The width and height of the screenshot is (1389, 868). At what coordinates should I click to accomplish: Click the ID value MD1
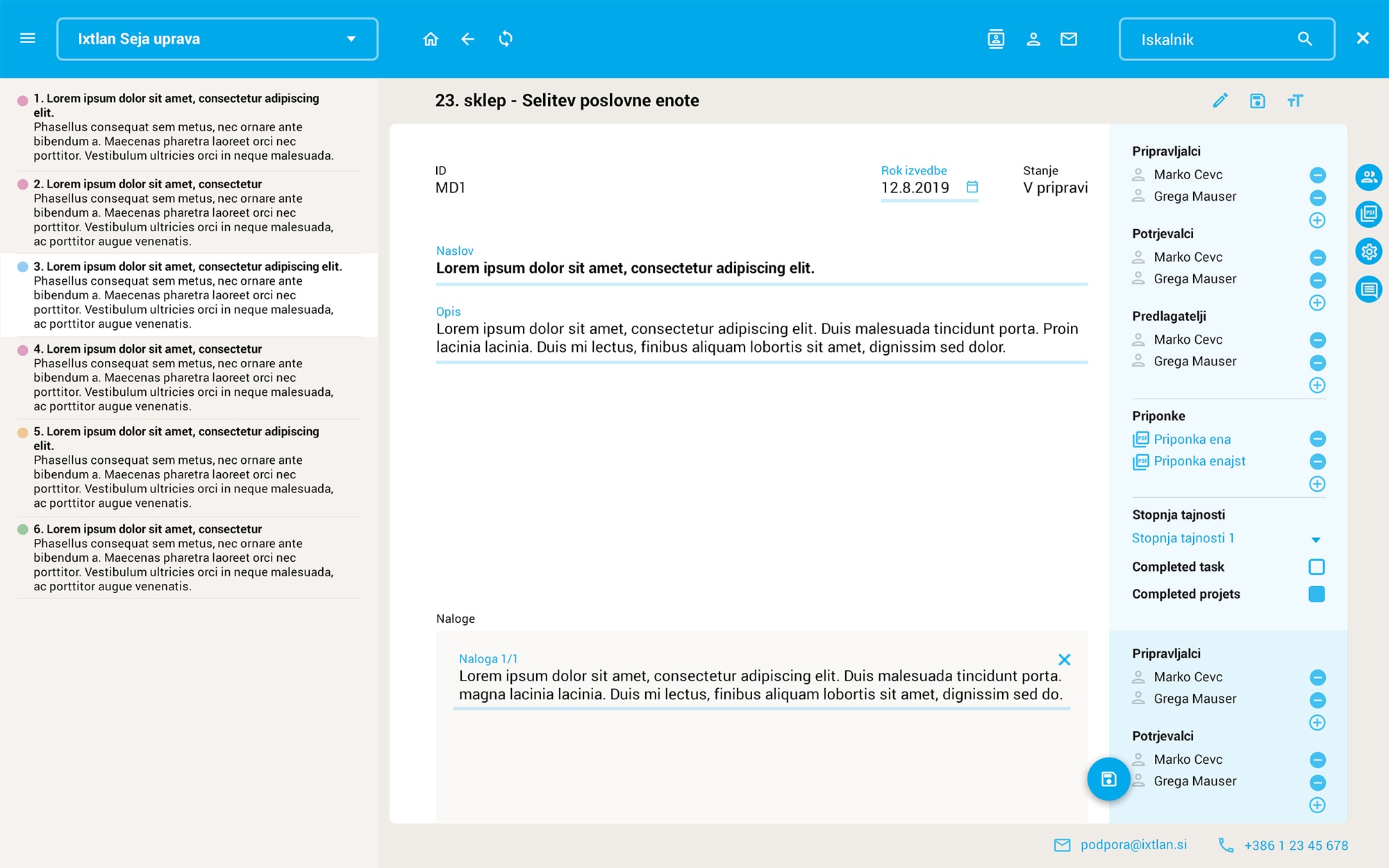coord(450,187)
